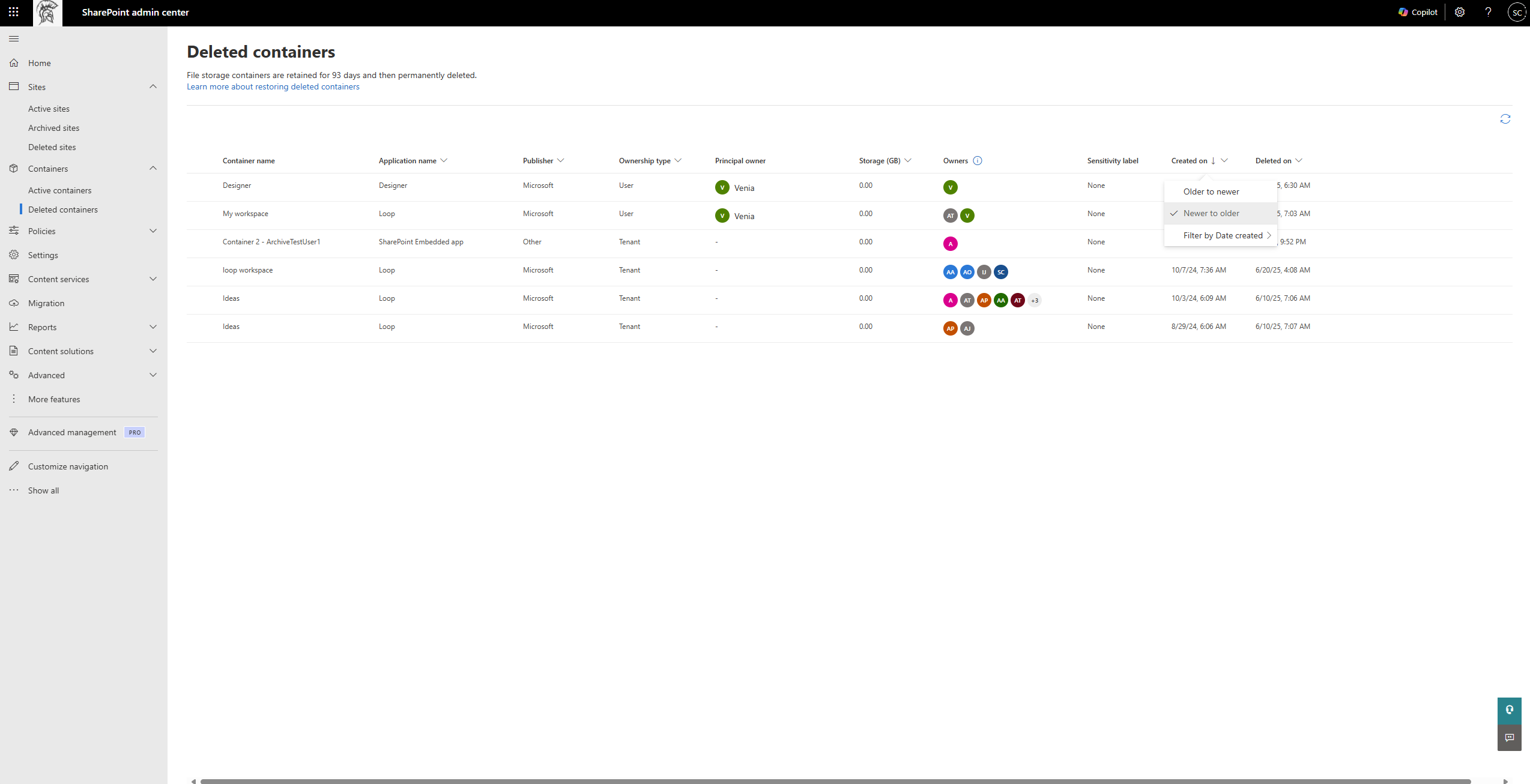Refresh the deleted containers list
1530x784 pixels.
click(1505, 119)
